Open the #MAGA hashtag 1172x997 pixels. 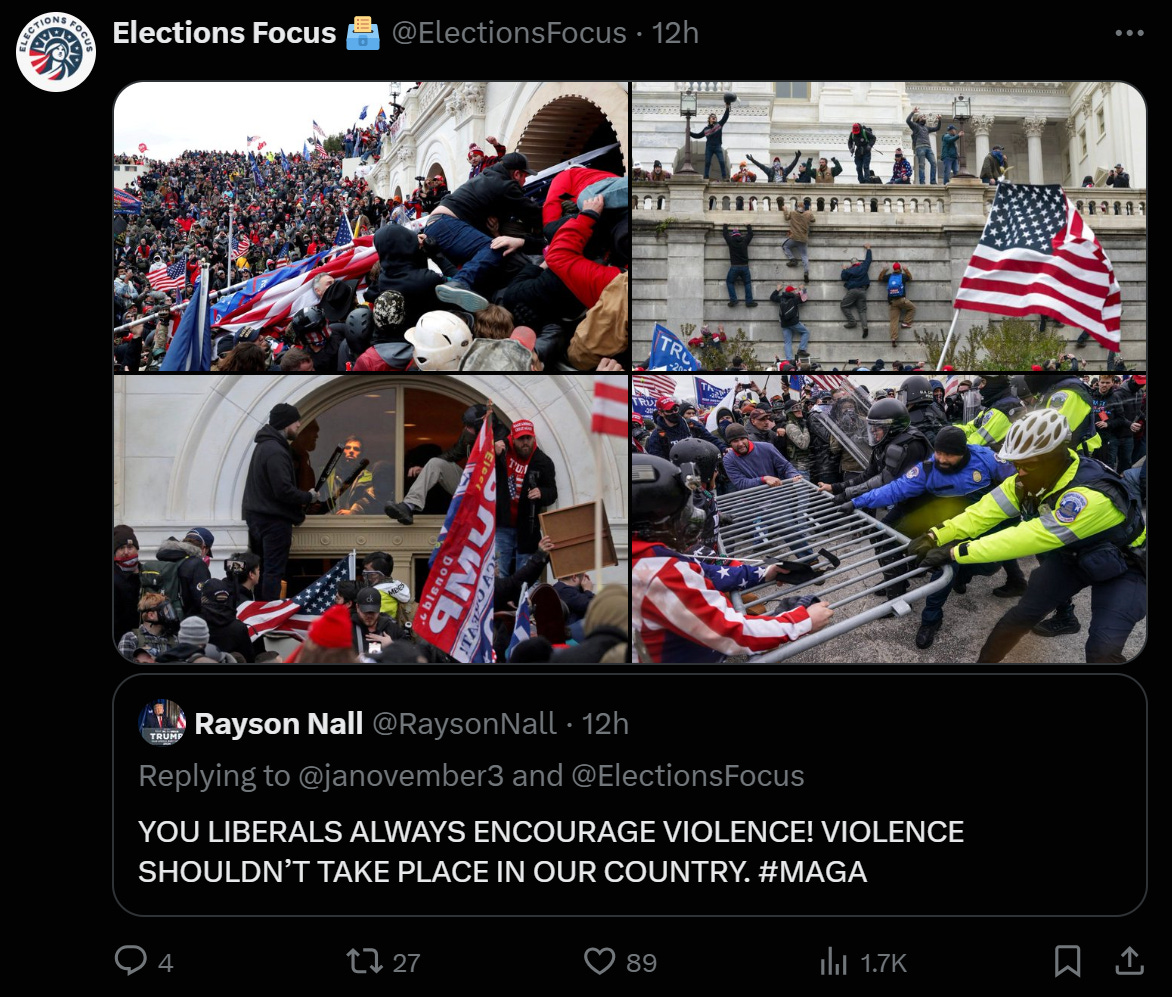pyautogui.click(x=812, y=871)
